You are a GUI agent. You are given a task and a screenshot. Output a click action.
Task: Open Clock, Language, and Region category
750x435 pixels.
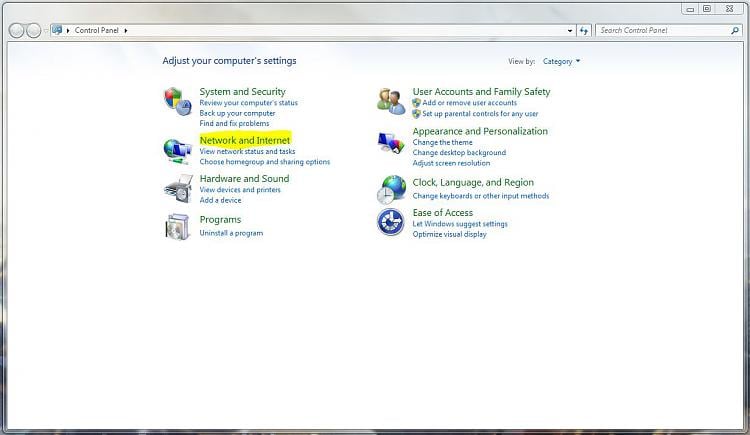coord(473,182)
